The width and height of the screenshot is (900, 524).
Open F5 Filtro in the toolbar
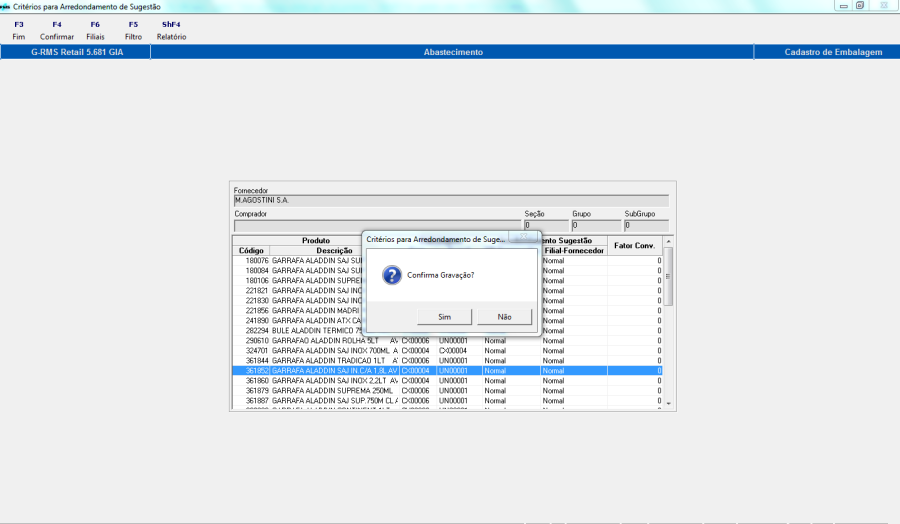[x=133, y=30]
